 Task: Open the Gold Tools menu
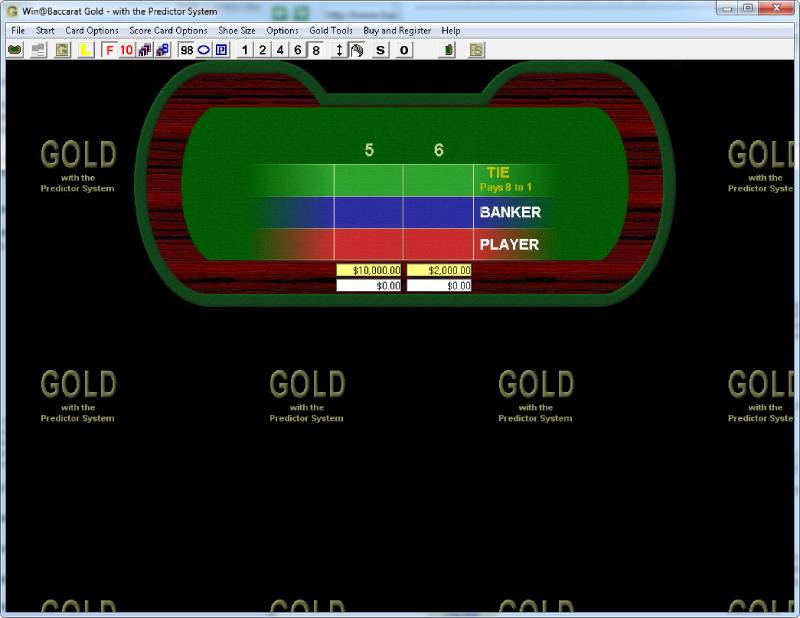pos(330,30)
